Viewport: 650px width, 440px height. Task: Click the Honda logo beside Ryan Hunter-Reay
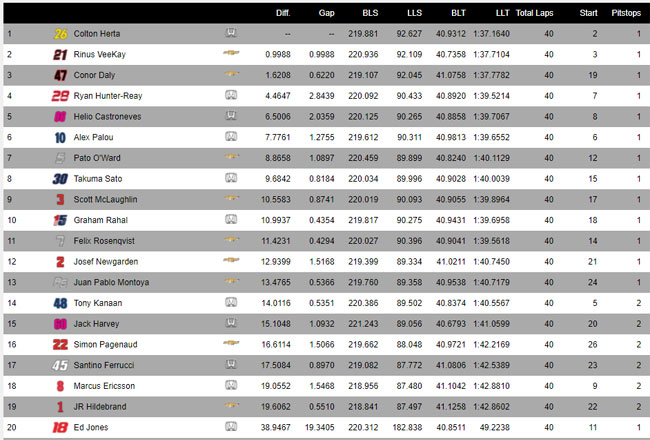(x=231, y=95)
